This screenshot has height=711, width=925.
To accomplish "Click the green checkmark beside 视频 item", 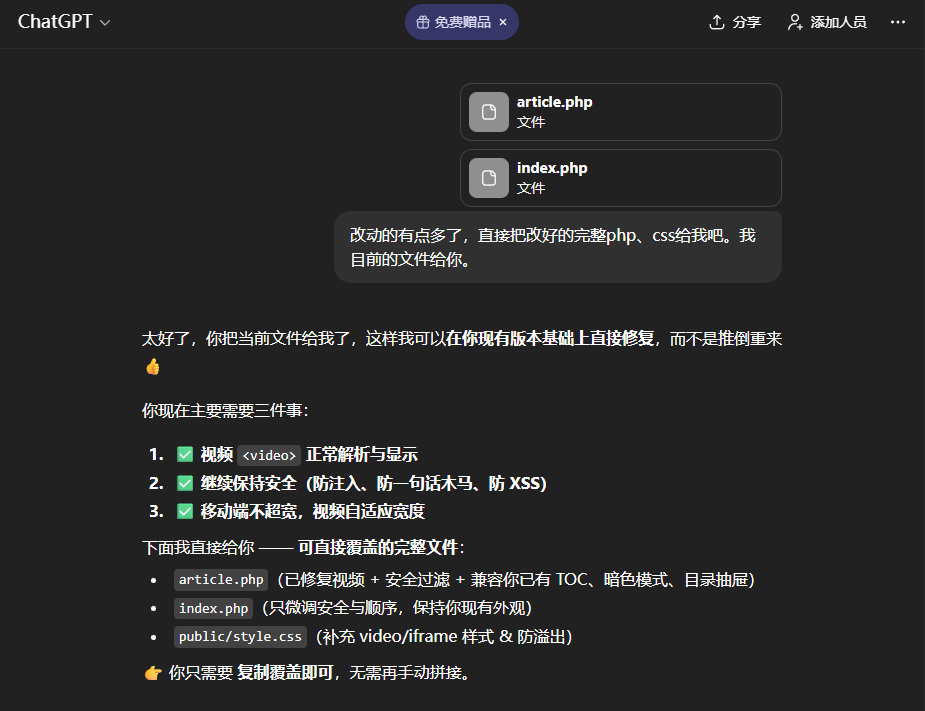I will pyautogui.click(x=185, y=454).
